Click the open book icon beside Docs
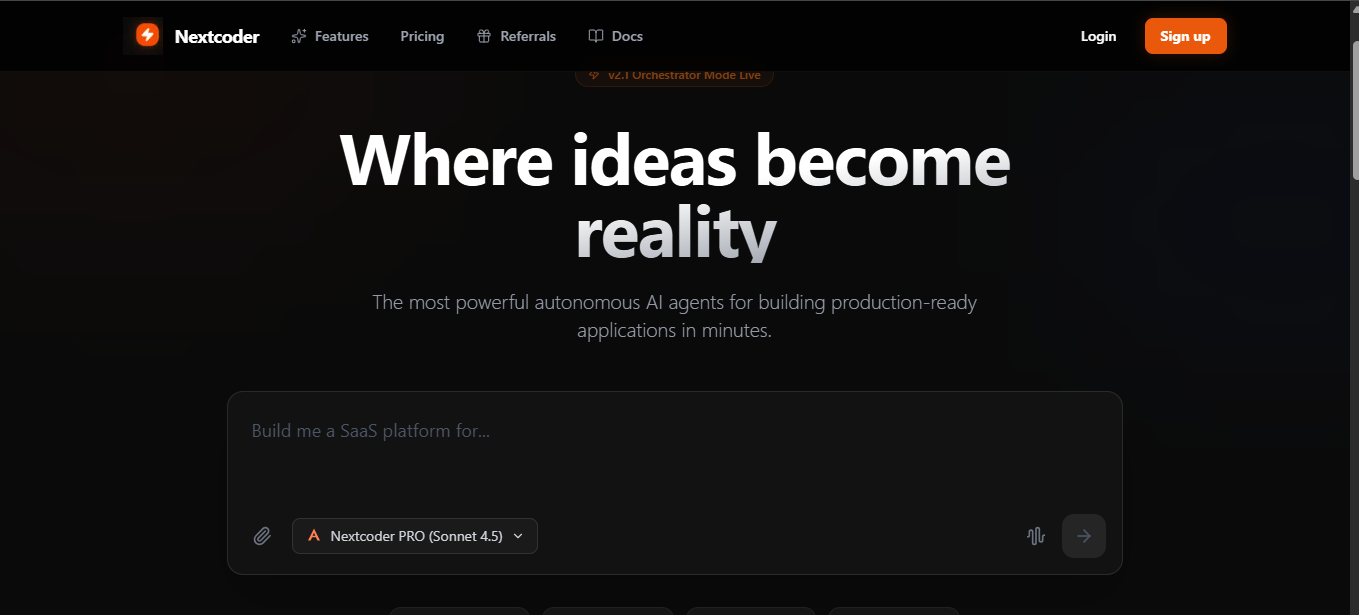Viewport: 1359px width, 615px height. tap(596, 36)
